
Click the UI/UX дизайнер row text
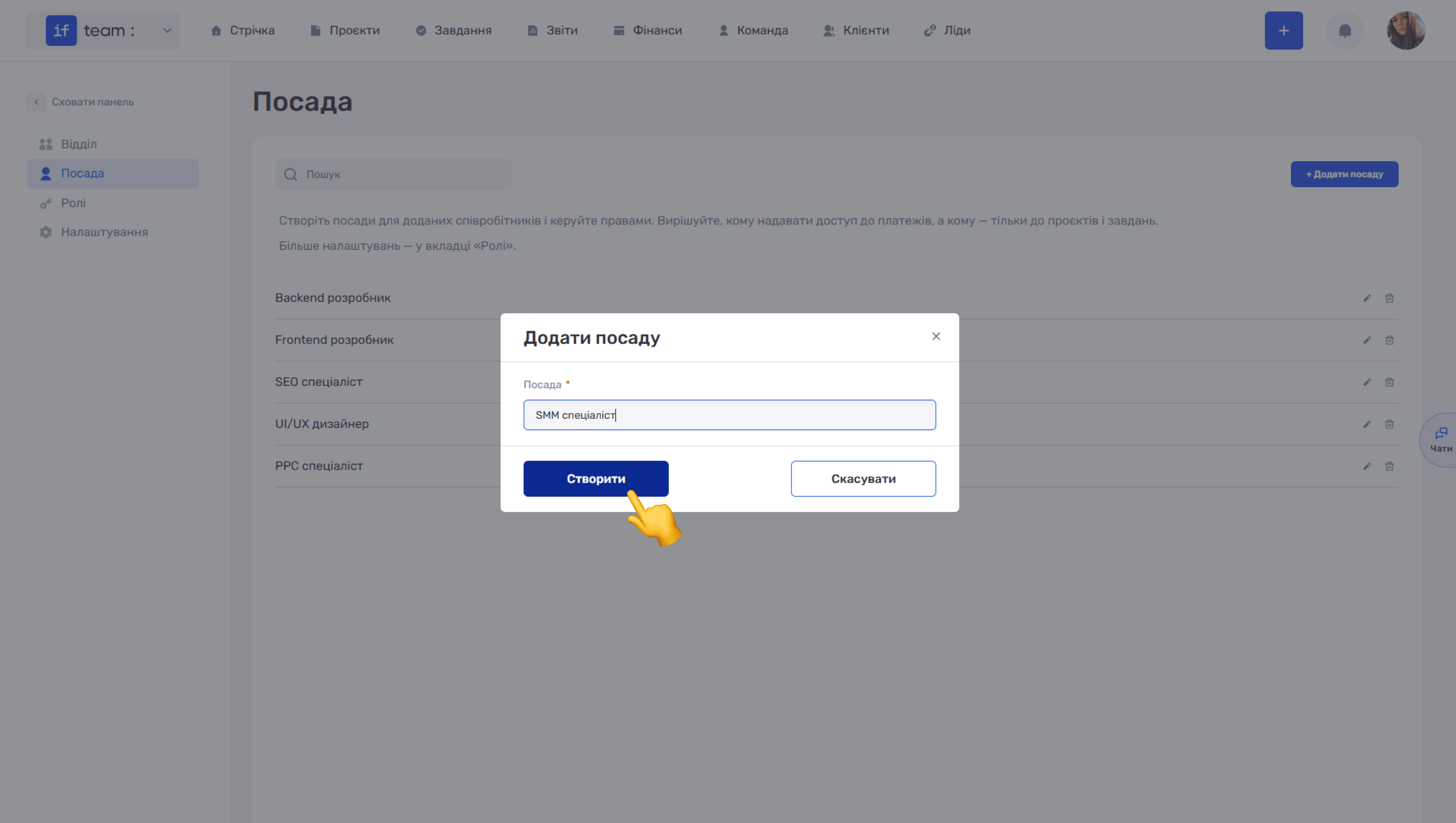pos(322,424)
